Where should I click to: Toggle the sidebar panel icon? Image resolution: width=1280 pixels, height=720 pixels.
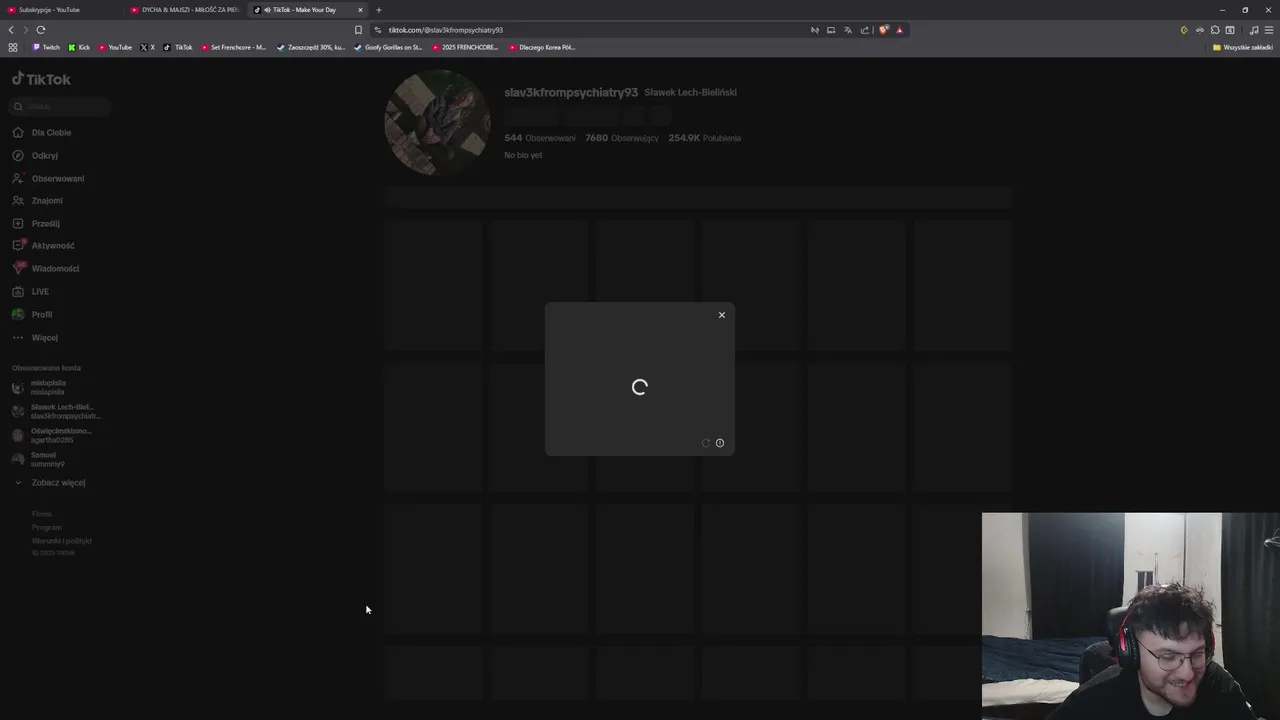coord(1230,30)
